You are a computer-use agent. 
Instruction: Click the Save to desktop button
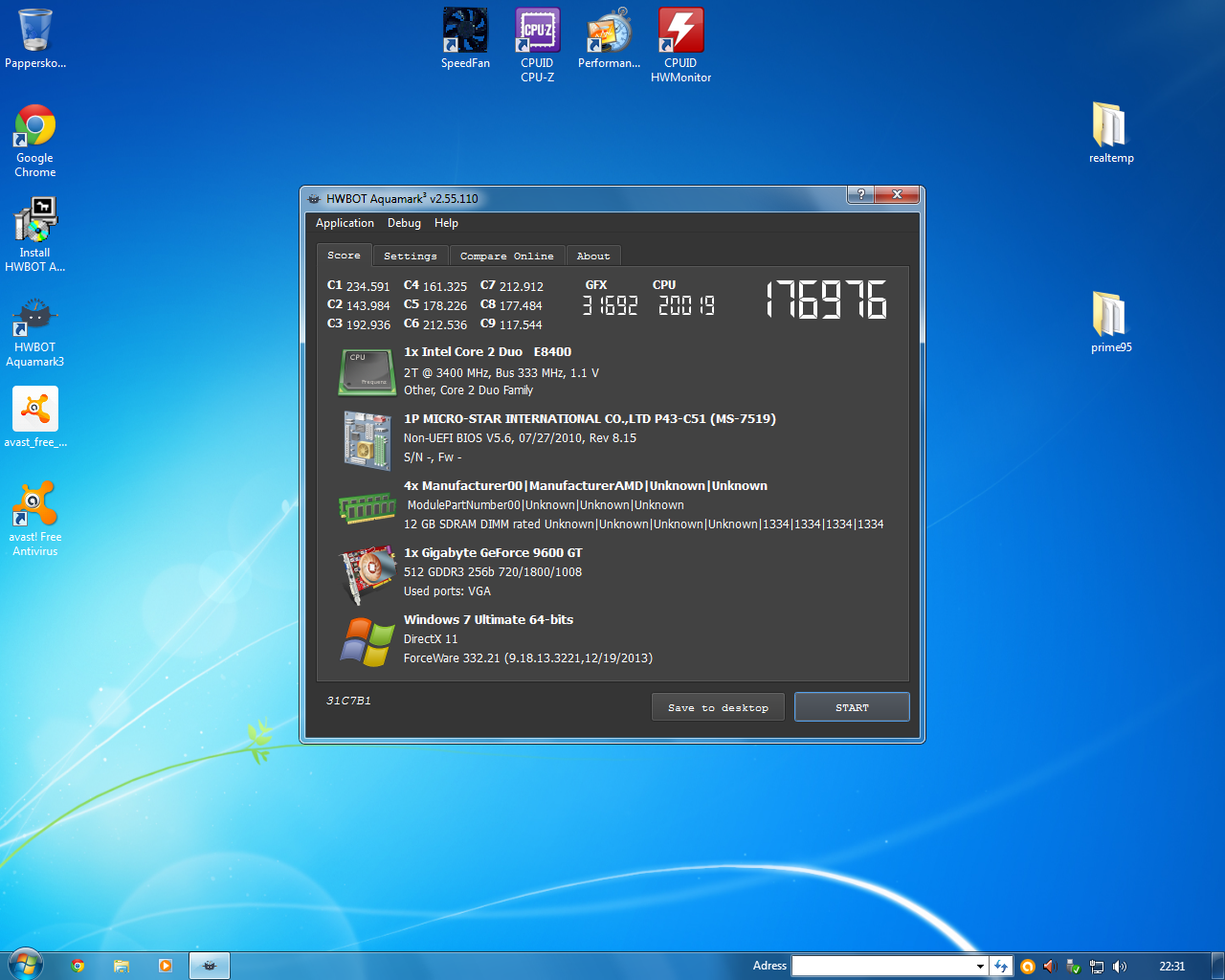[x=718, y=707]
